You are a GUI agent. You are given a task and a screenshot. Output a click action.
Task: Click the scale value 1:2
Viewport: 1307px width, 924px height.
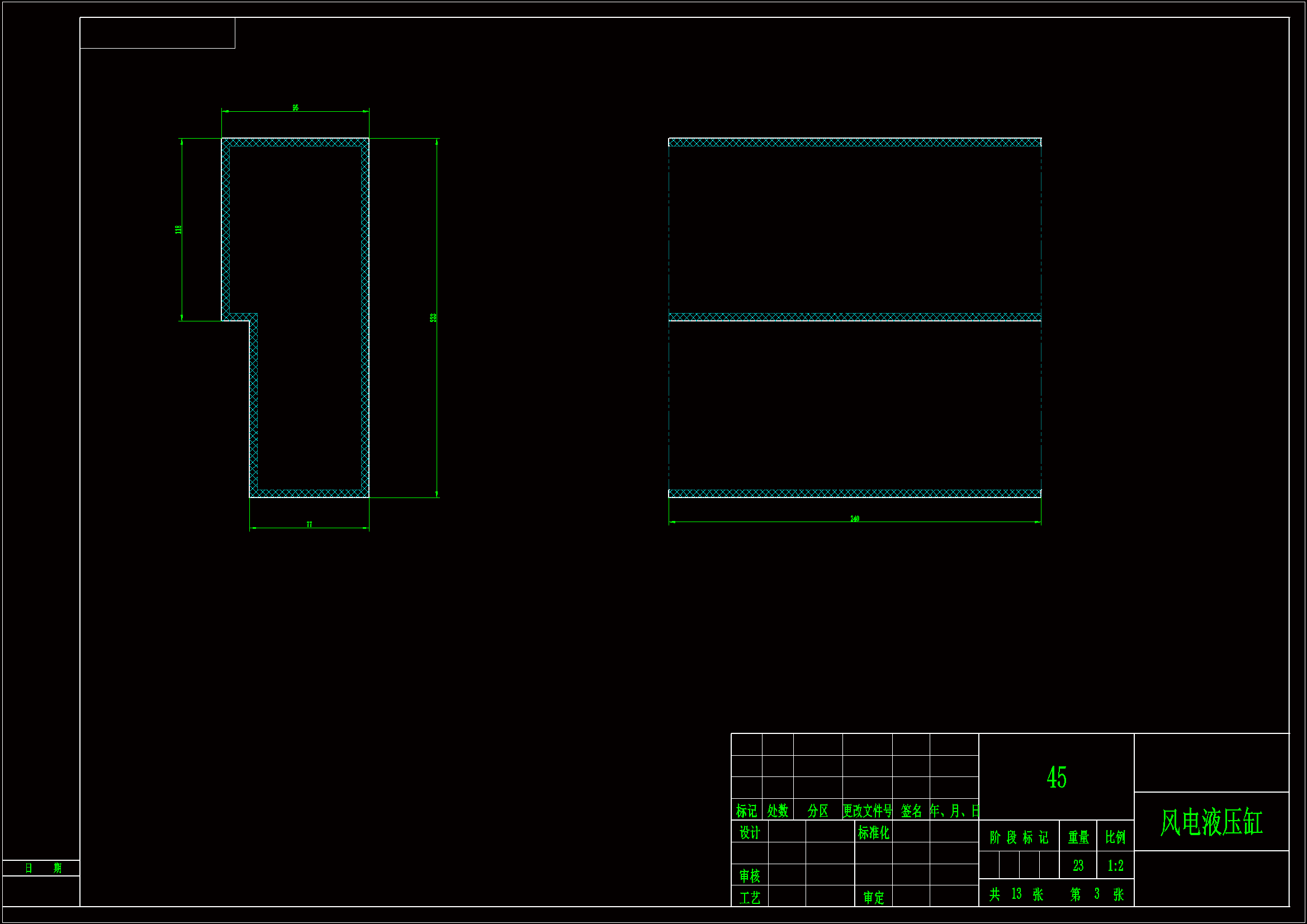coord(1115,865)
